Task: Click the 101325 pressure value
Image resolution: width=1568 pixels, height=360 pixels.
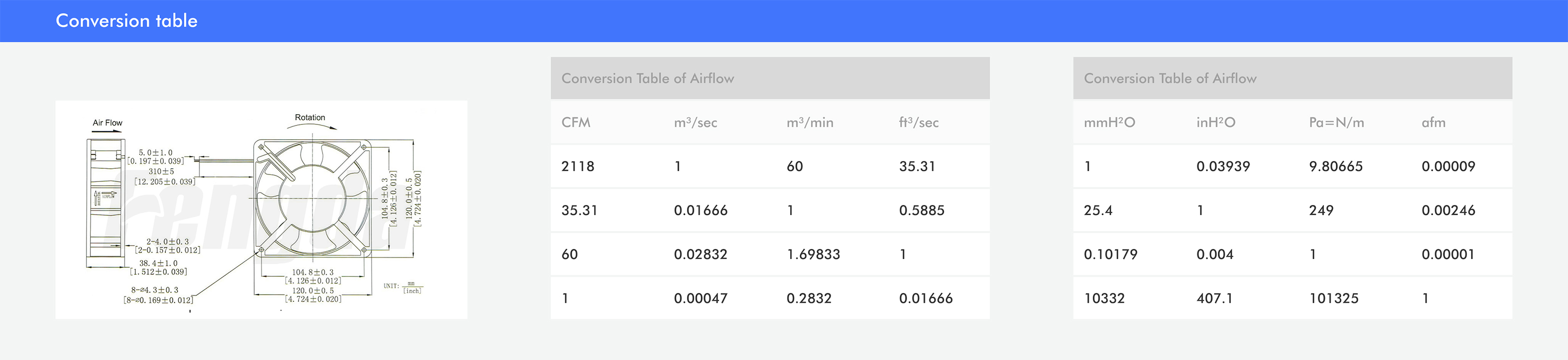Action: [1334, 298]
